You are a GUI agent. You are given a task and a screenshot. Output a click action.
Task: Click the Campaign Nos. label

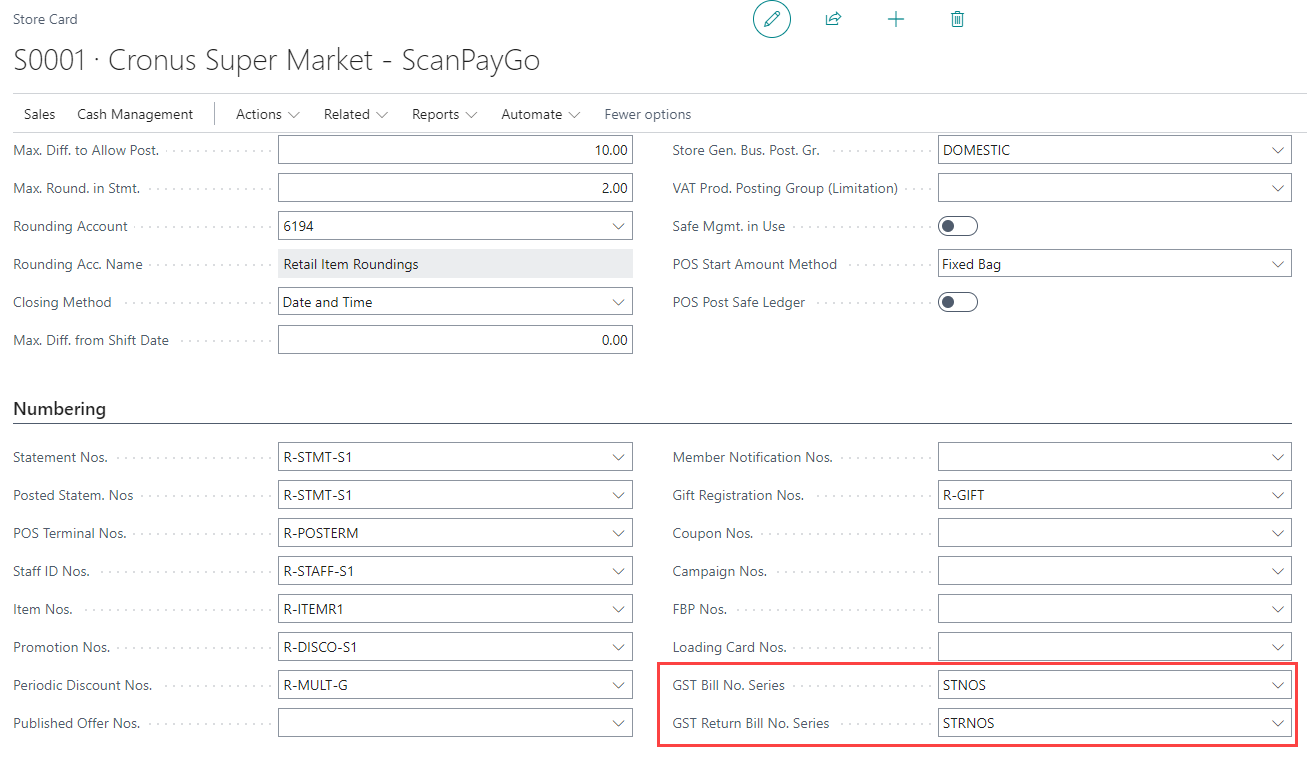pyautogui.click(x=720, y=571)
